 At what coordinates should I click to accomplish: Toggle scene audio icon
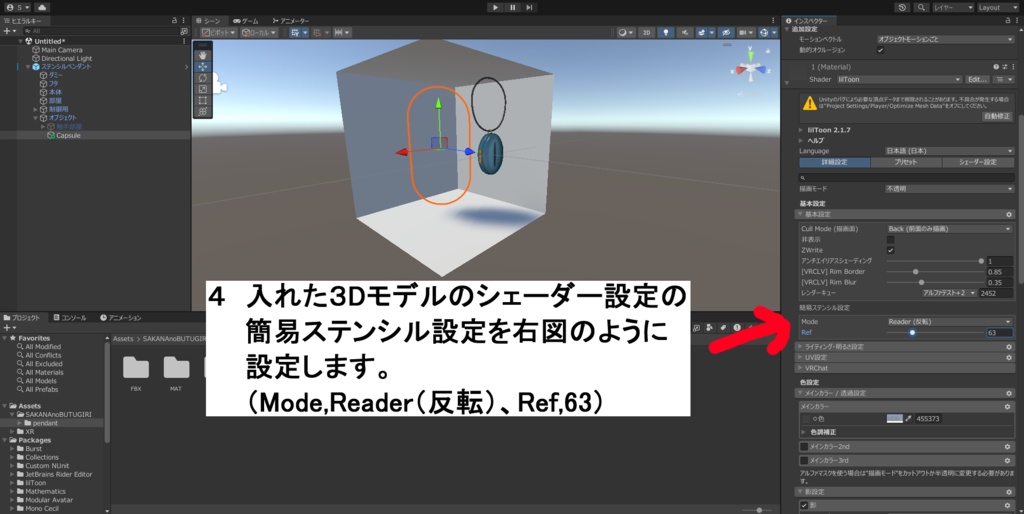[684, 33]
